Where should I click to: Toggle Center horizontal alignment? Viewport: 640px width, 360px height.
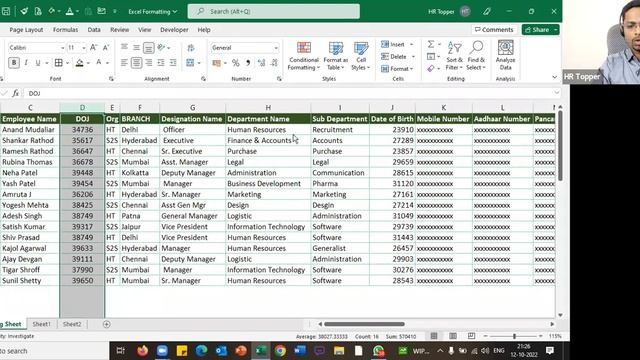(136, 63)
